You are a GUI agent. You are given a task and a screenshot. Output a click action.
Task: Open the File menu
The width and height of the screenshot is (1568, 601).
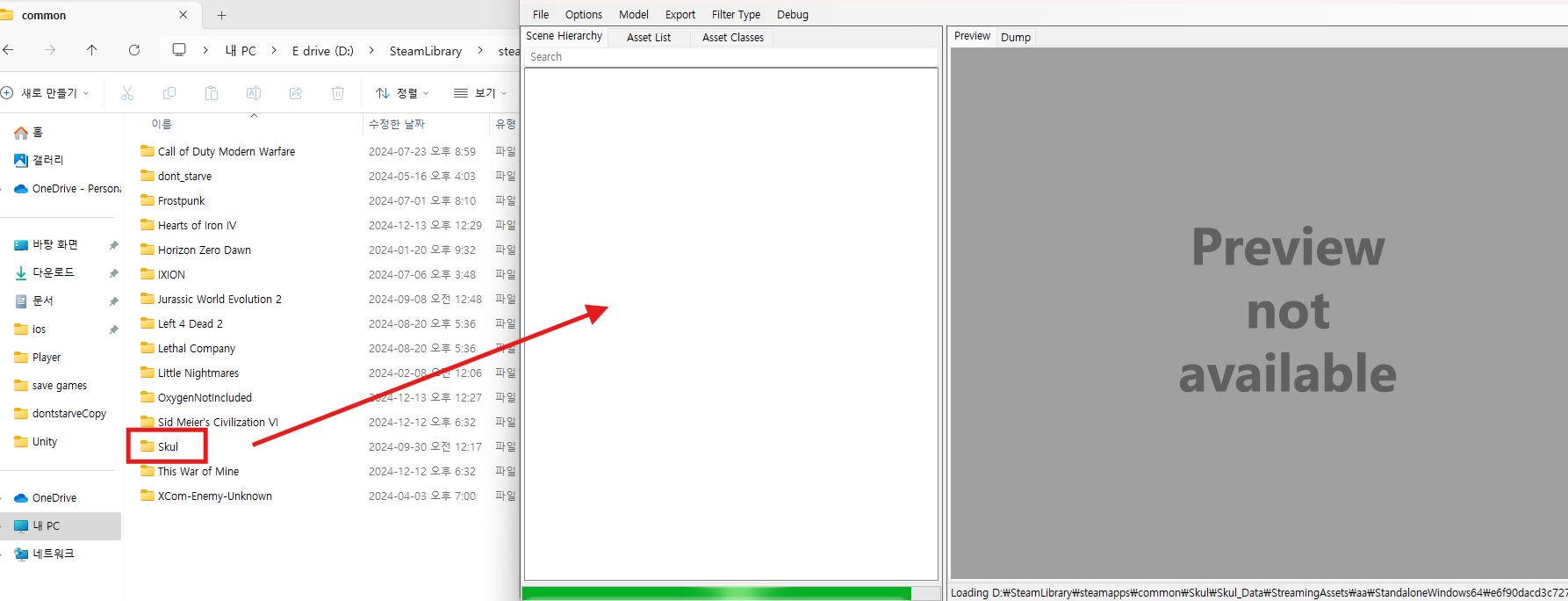click(541, 15)
